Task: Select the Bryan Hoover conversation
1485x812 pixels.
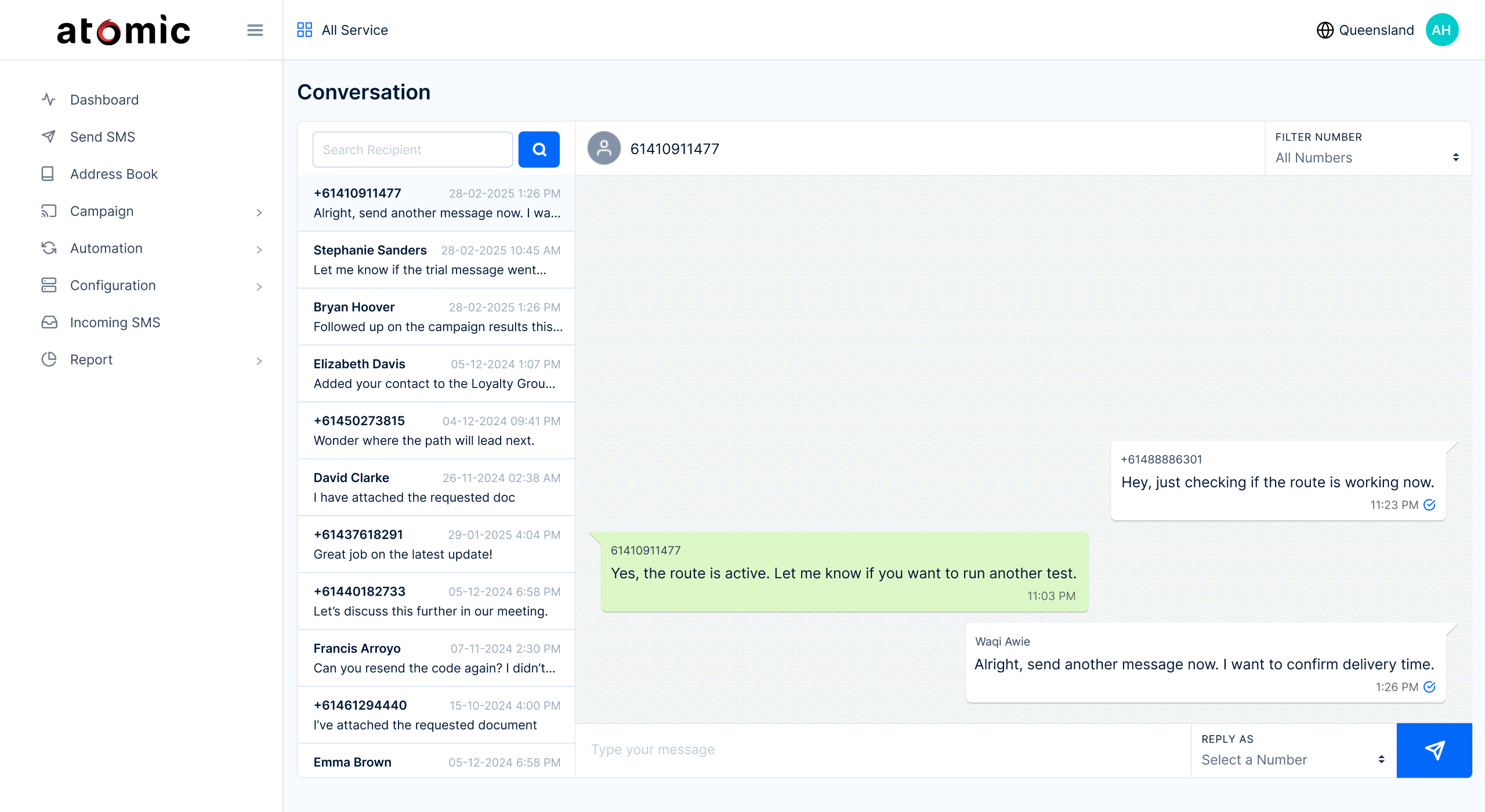Action: click(436, 317)
